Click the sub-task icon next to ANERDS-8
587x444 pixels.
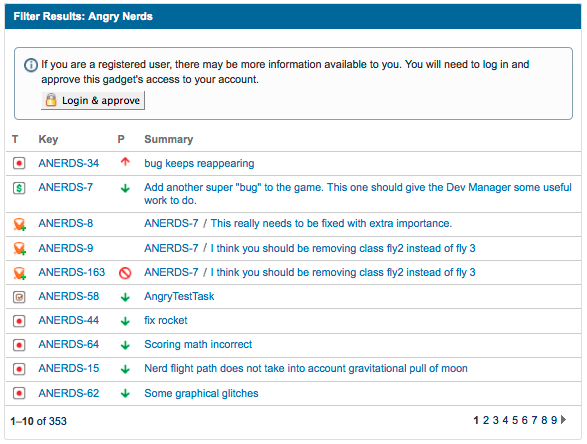[20, 224]
